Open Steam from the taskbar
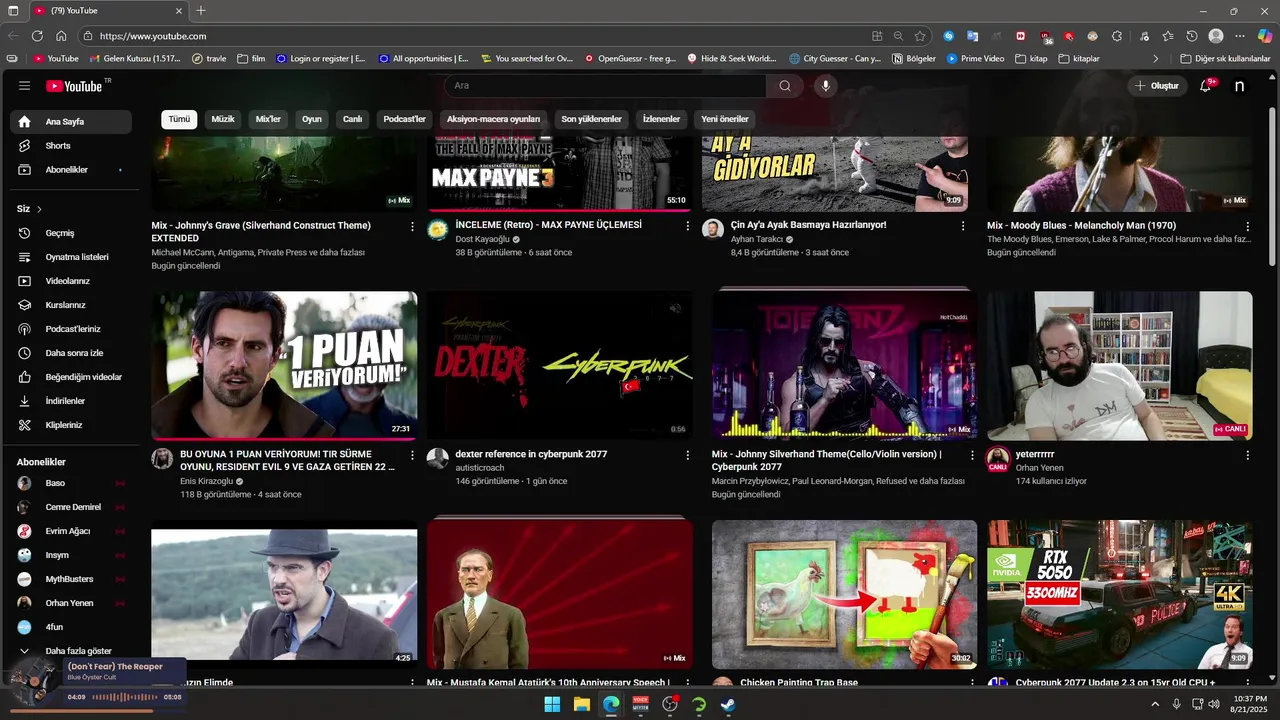This screenshot has height=720, width=1280. pos(728,704)
